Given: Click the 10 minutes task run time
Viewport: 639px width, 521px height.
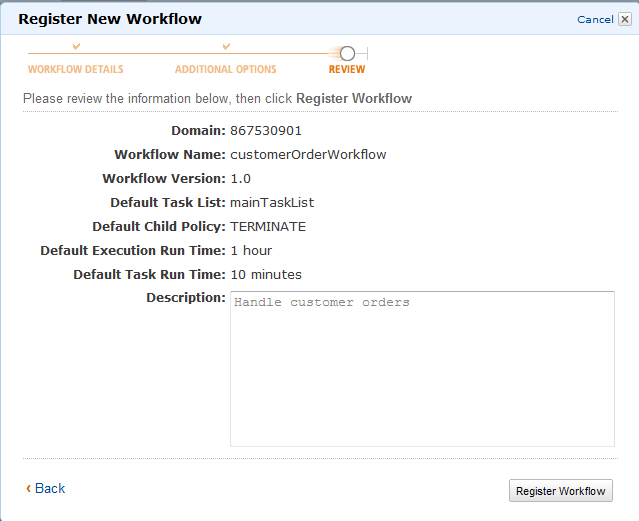Looking at the screenshot, I should pyautogui.click(x=266, y=274).
